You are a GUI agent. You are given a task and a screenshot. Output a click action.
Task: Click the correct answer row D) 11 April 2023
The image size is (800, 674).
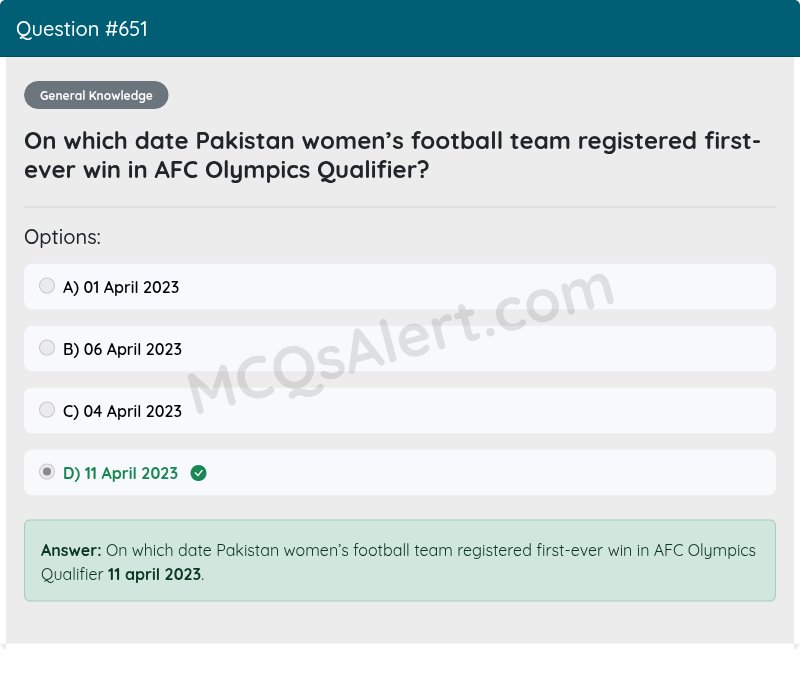click(x=400, y=472)
